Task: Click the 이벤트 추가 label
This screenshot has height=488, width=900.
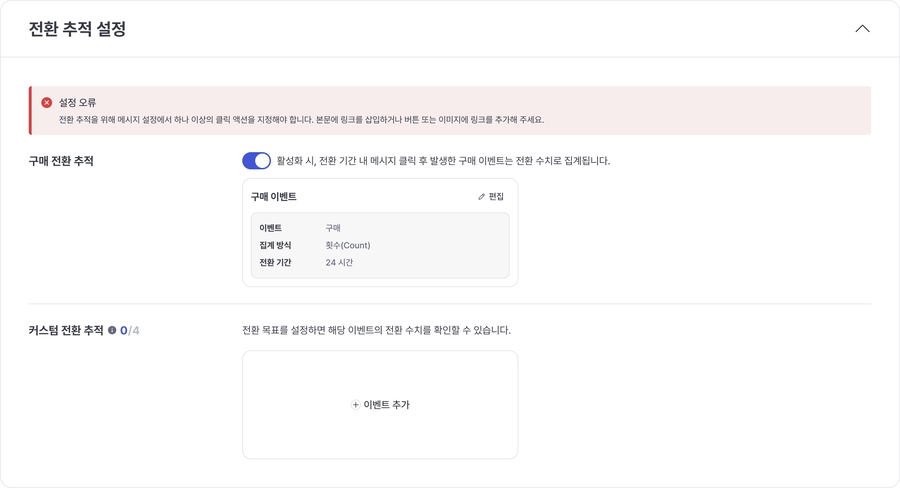Action: (x=386, y=405)
